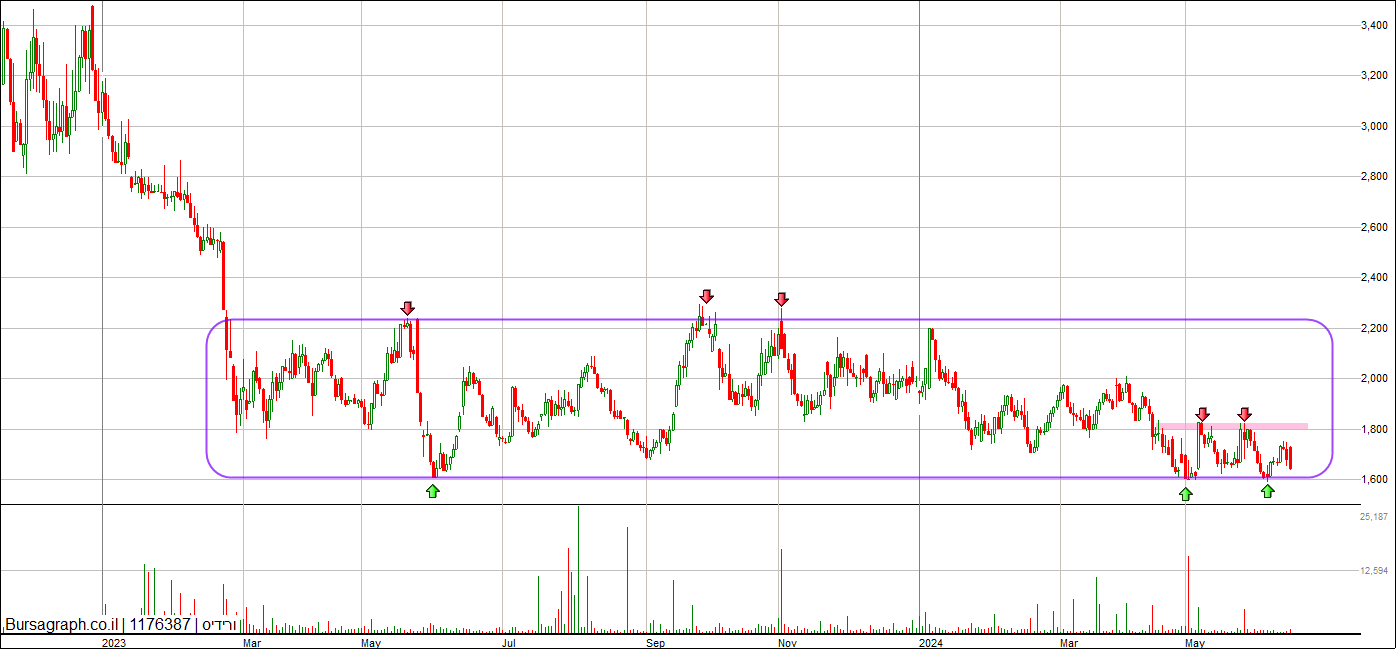Click the 2,200 price axis label
The image size is (1396, 649).
1372,328
